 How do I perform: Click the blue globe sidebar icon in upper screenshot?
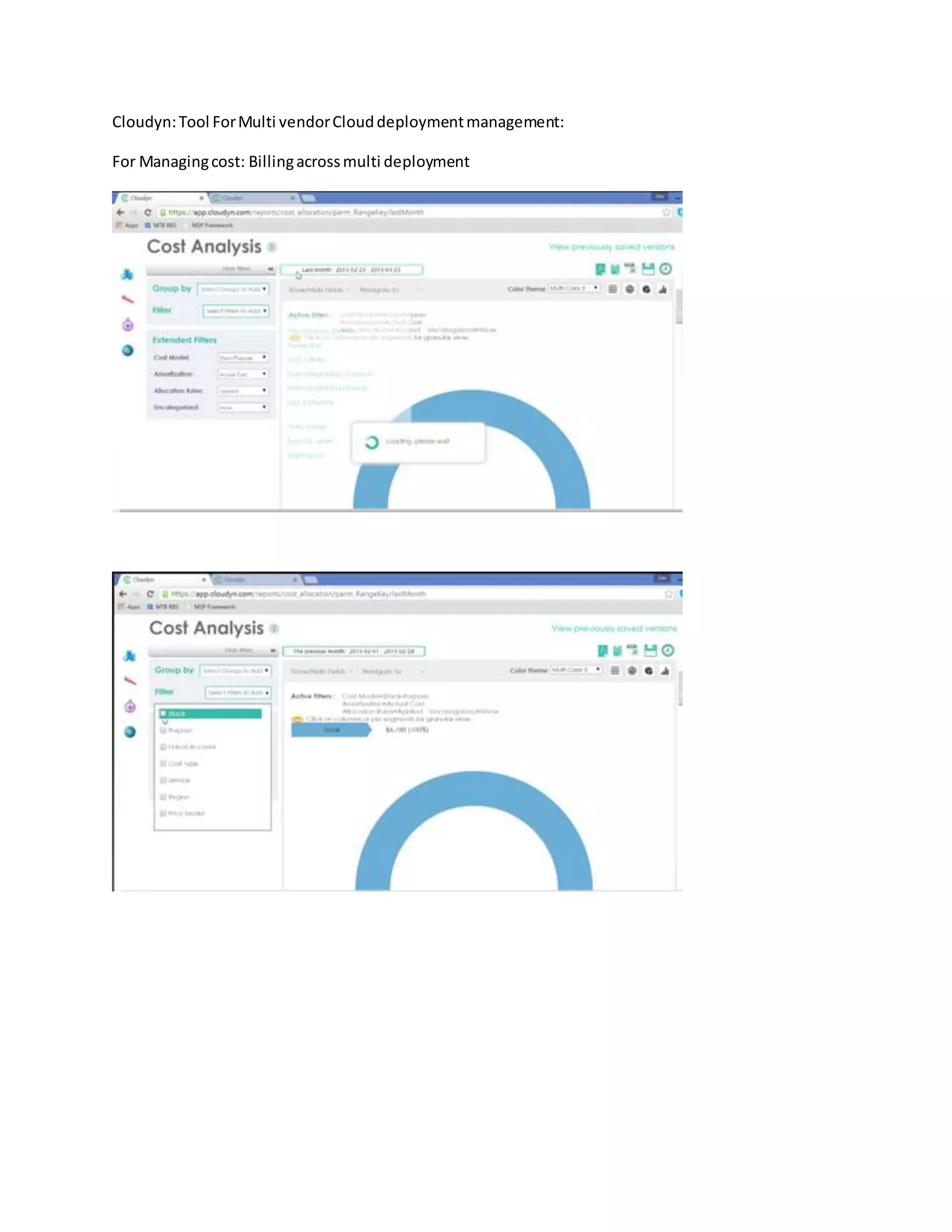pyautogui.click(x=128, y=351)
